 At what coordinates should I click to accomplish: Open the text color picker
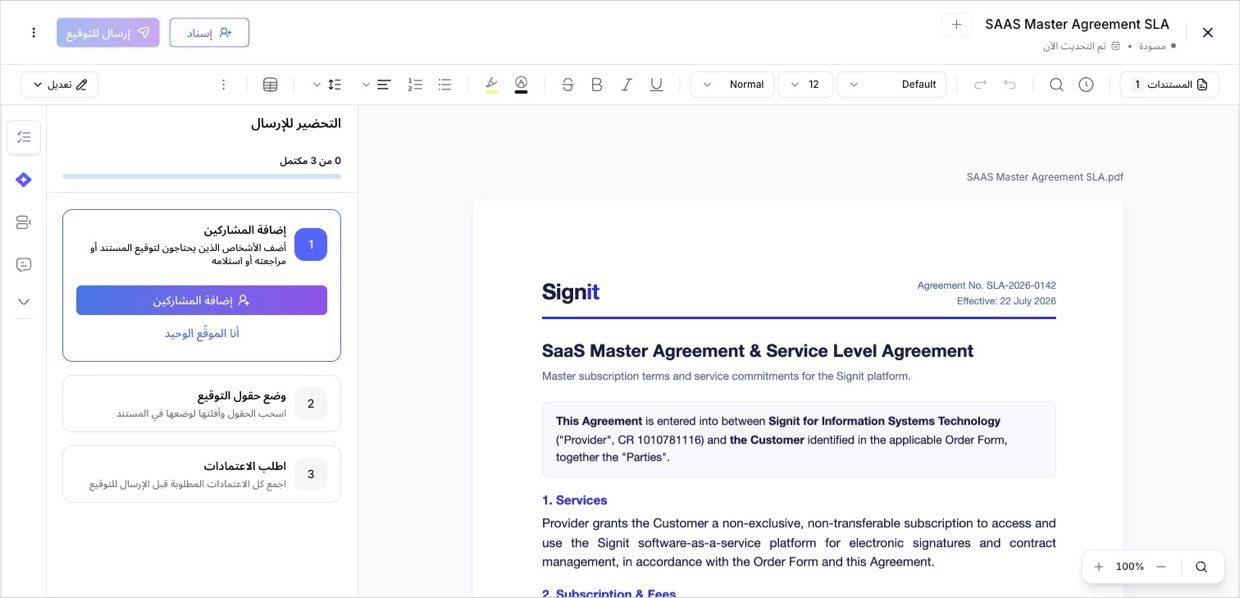(521, 85)
